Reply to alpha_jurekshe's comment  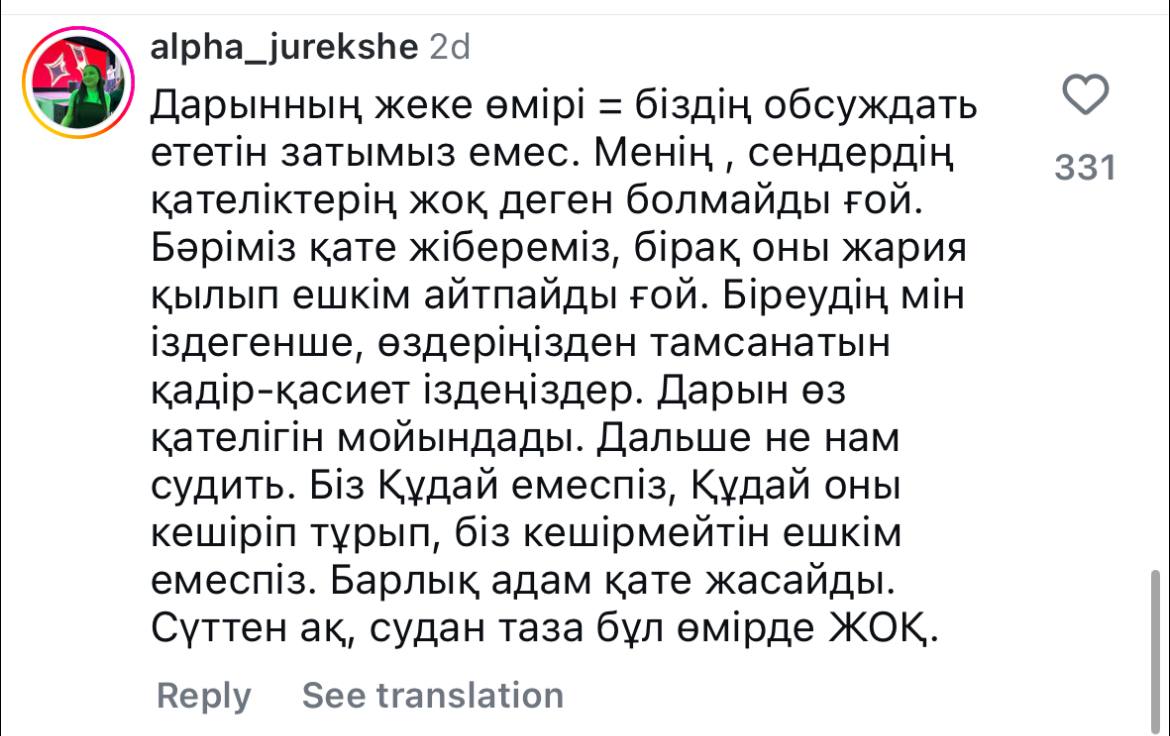click(x=204, y=696)
